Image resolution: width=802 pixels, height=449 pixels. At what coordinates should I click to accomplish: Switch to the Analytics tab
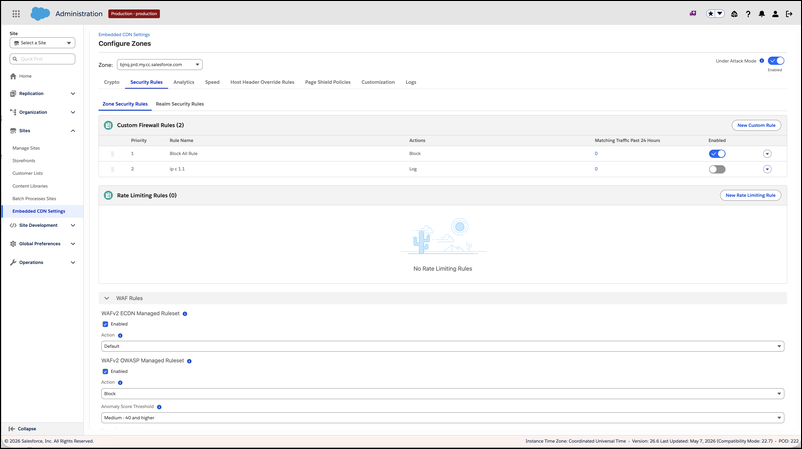click(x=184, y=82)
